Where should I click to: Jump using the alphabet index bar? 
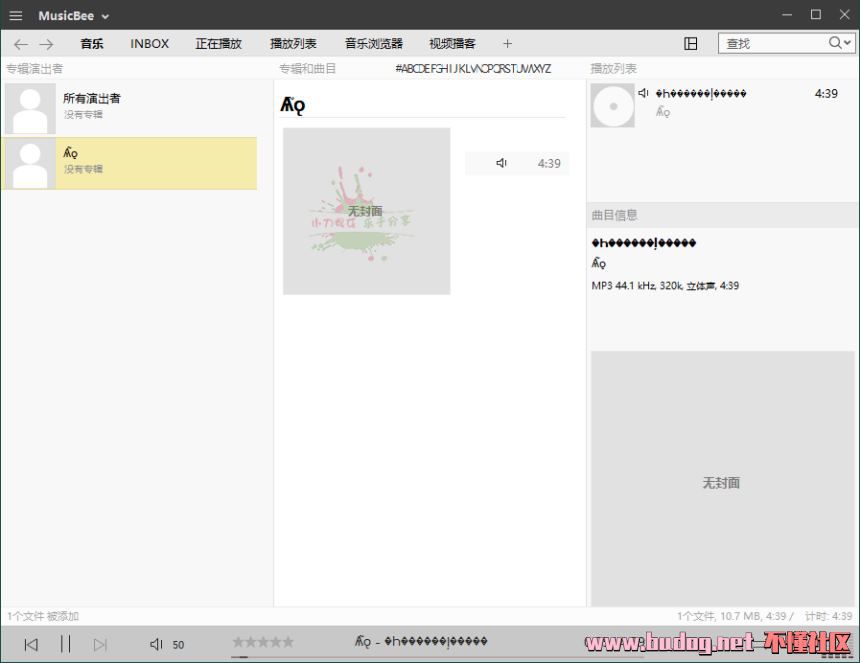tap(473, 69)
